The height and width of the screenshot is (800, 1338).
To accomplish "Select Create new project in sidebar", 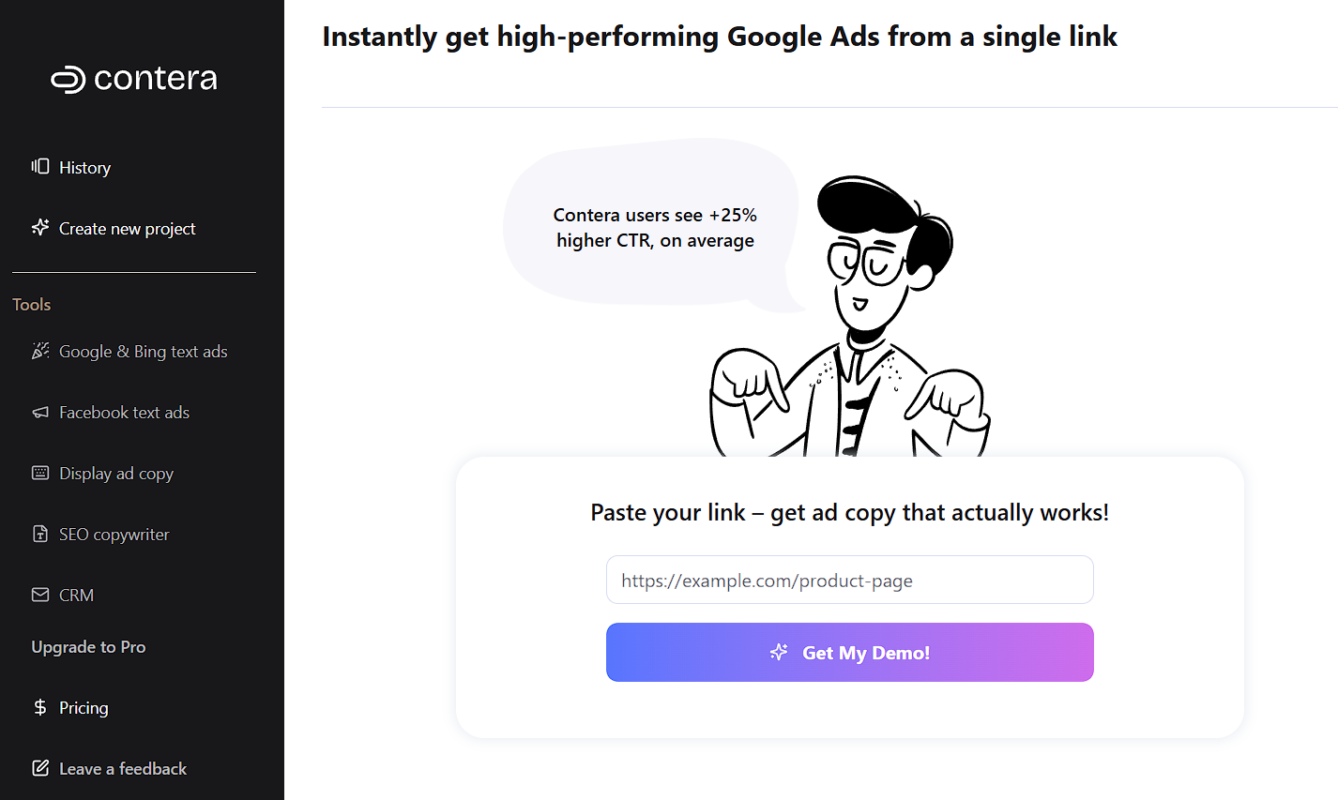I will [127, 229].
